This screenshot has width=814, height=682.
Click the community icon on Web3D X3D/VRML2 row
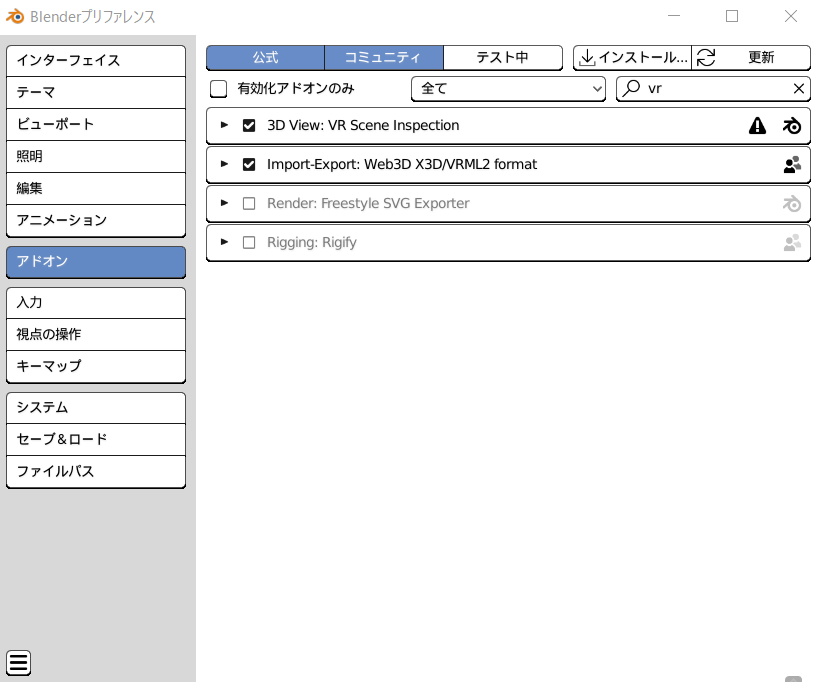pos(792,165)
